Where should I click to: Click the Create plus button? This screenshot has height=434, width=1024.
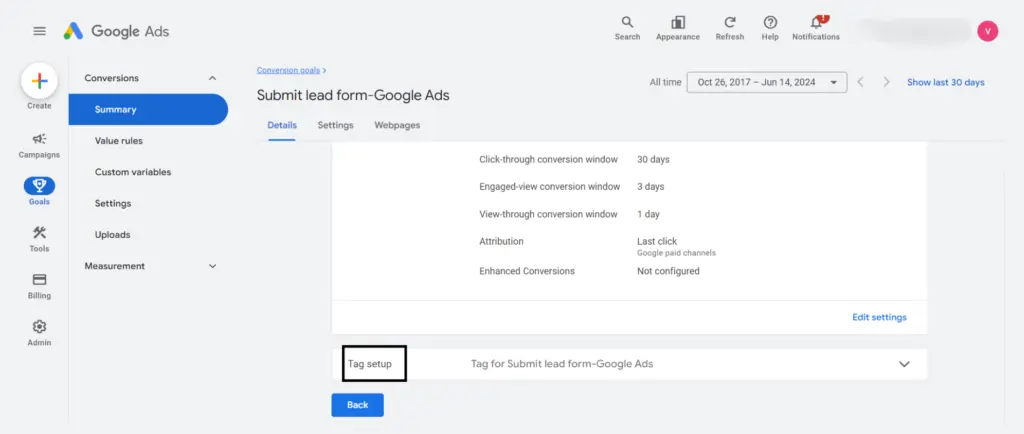tap(39, 82)
